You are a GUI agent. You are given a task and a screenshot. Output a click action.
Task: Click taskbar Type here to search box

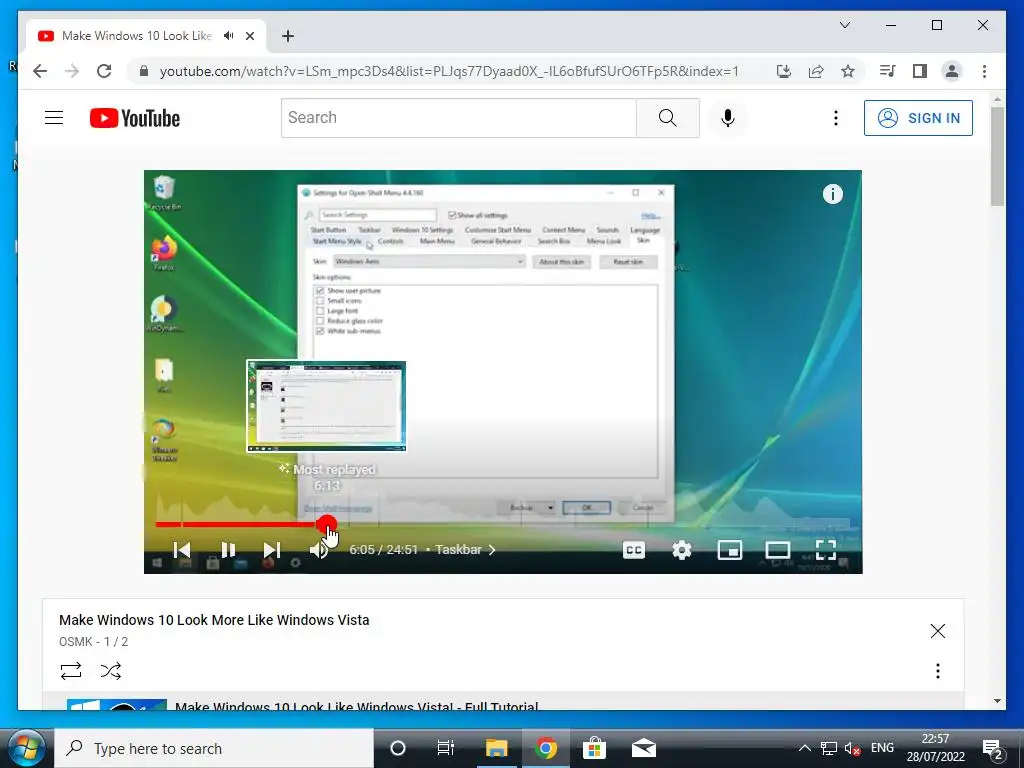tap(214, 748)
